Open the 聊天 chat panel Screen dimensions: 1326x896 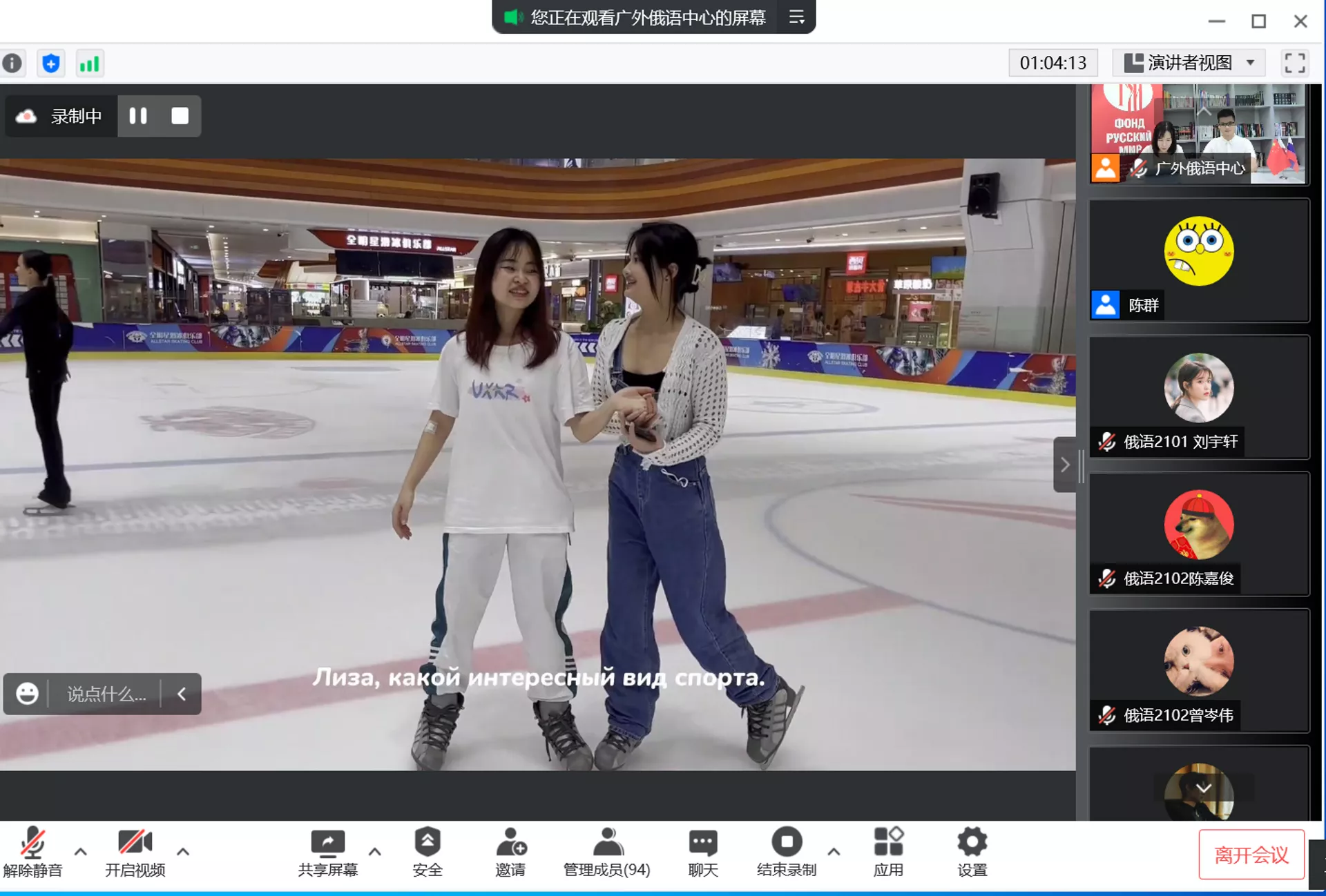[x=703, y=853]
